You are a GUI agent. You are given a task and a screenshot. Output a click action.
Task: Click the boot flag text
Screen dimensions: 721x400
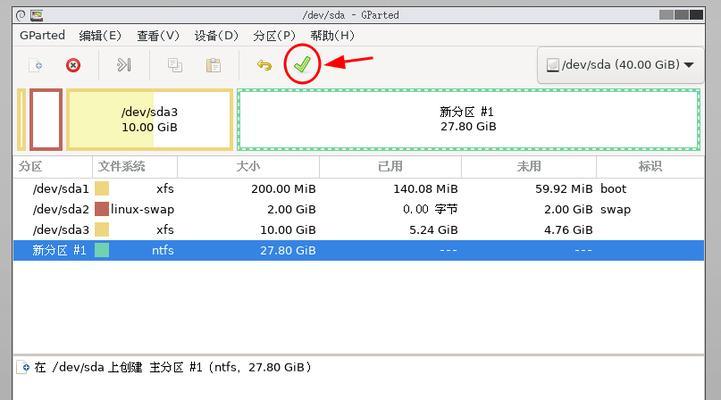pyautogui.click(x=613, y=189)
